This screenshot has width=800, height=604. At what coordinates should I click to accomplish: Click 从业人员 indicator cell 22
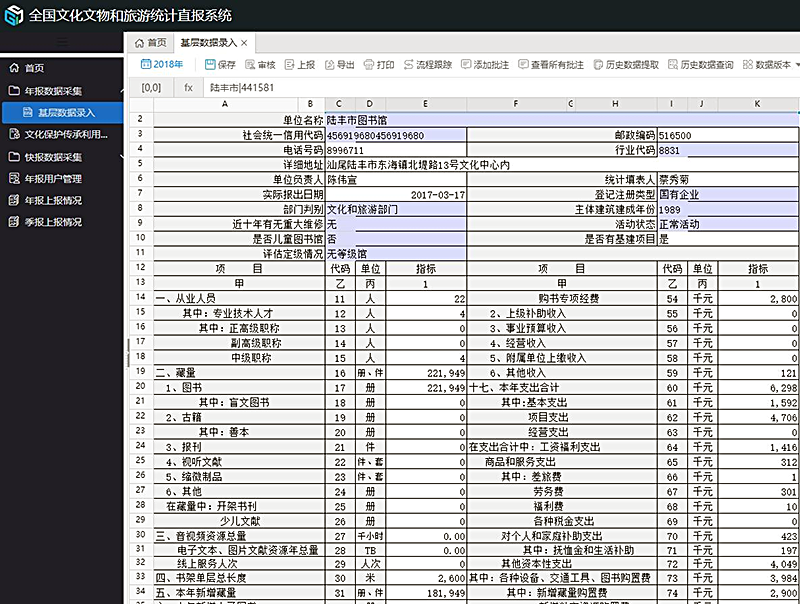pyautogui.click(x=426, y=298)
